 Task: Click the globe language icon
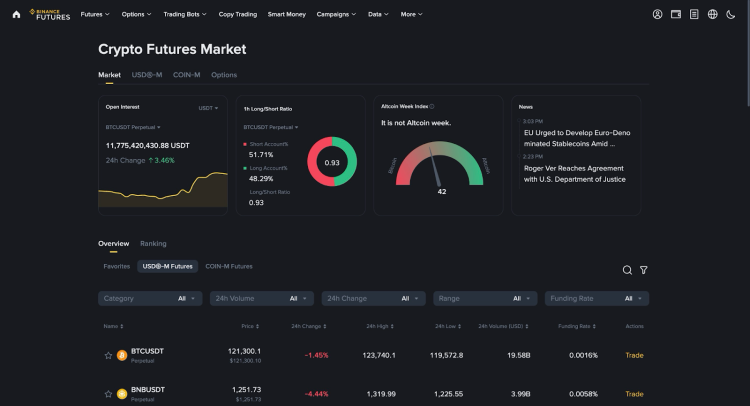713,14
